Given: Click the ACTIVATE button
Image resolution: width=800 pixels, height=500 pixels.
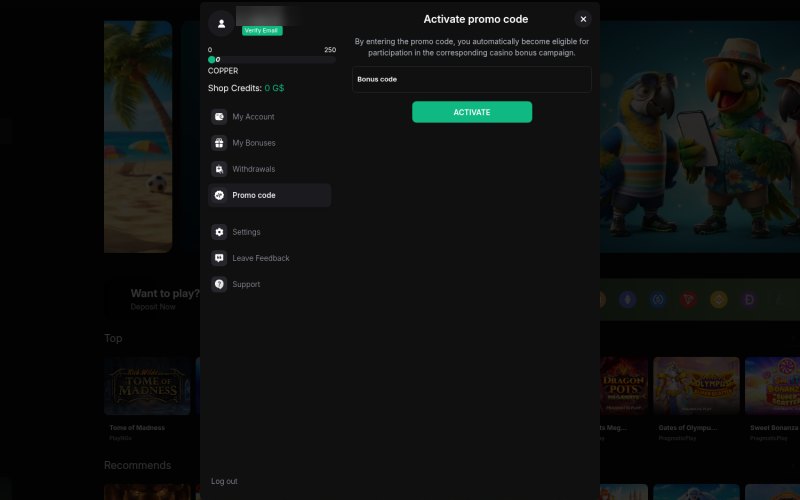Looking at the screenshot, I should coord(472,112).
